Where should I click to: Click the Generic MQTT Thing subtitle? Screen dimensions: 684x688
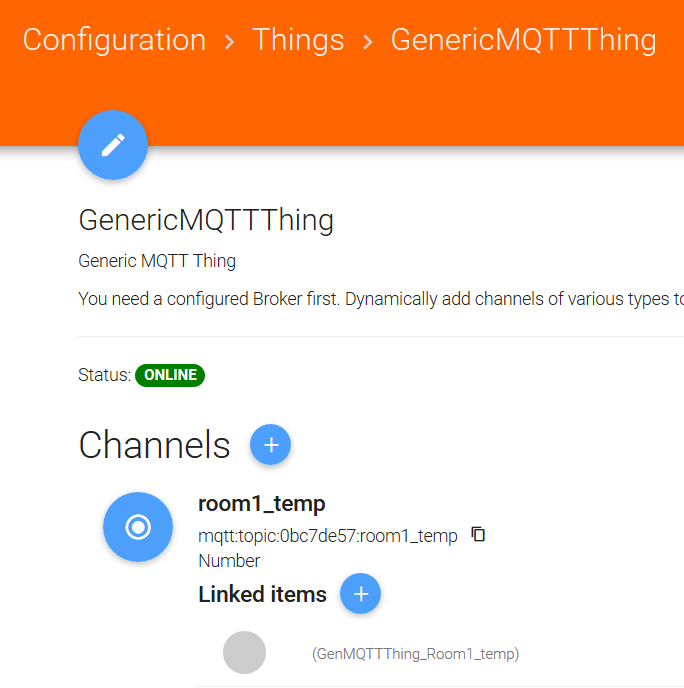click(157, 262)
